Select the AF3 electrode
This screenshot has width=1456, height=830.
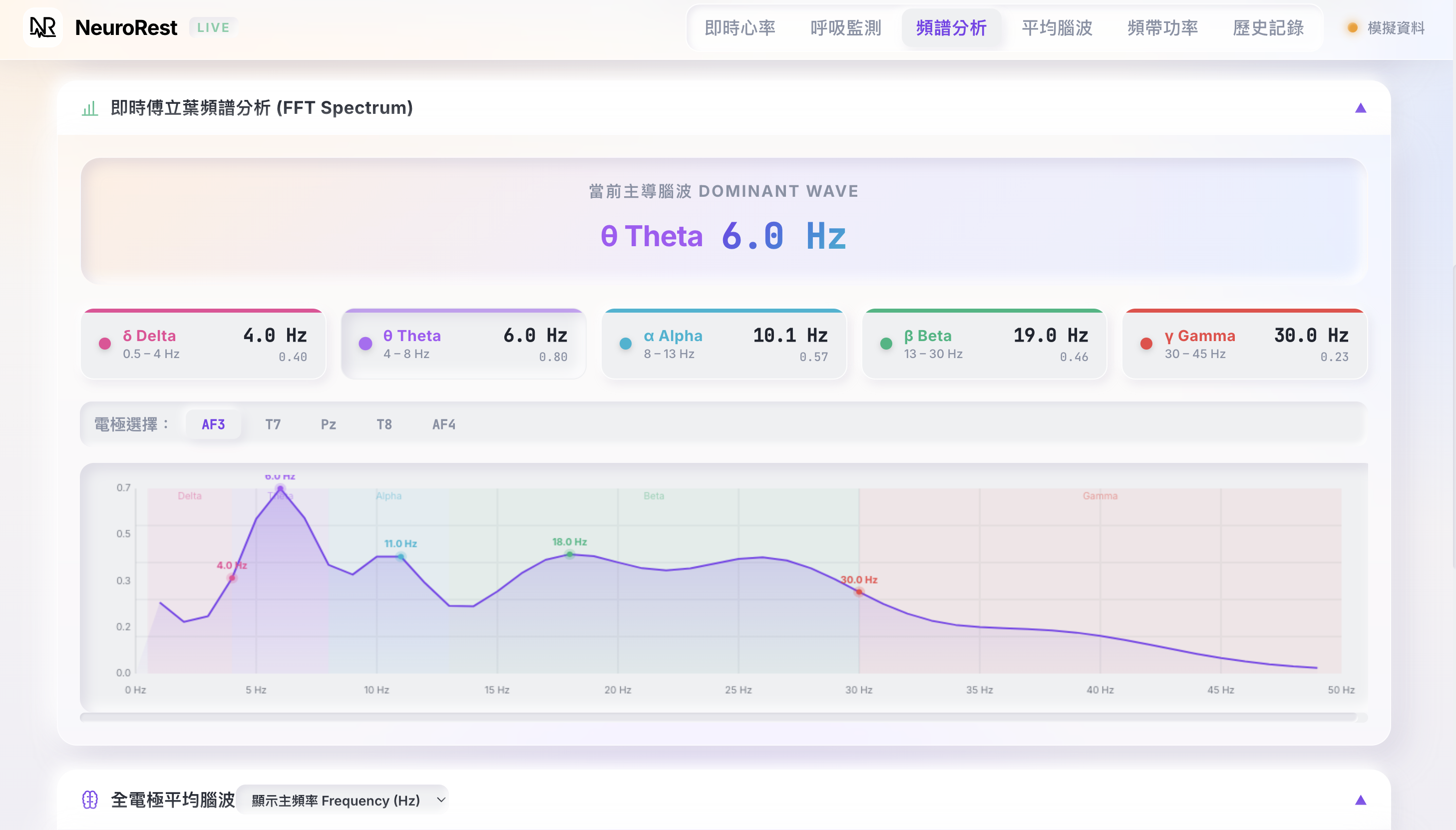pyautogui.click(x=213, y=424)
